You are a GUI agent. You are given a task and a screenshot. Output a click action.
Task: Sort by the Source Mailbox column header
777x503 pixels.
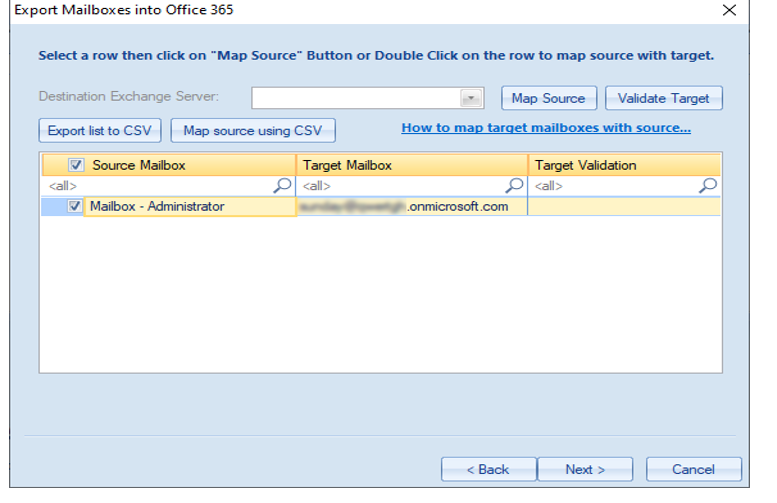pos(168,165)
